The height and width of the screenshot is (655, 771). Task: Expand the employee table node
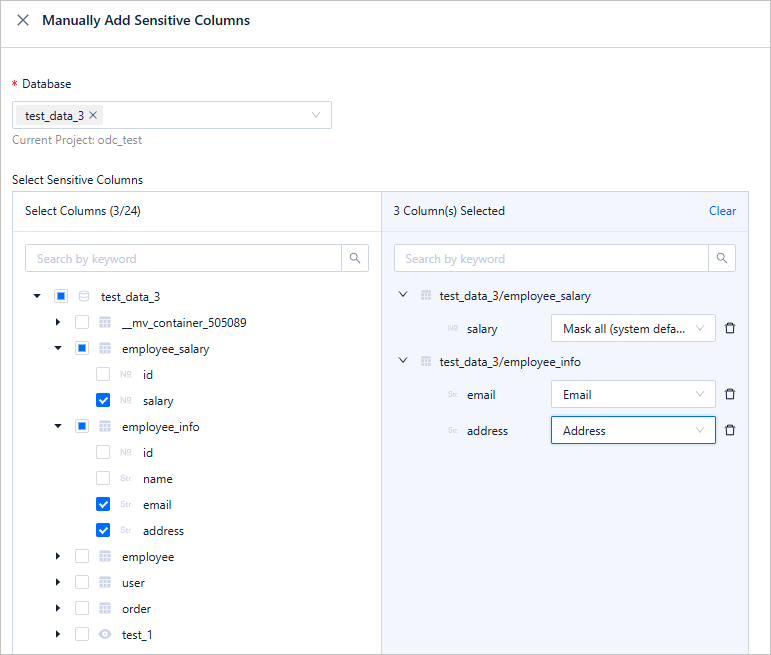pyautogui.click(x=58, y=556)
